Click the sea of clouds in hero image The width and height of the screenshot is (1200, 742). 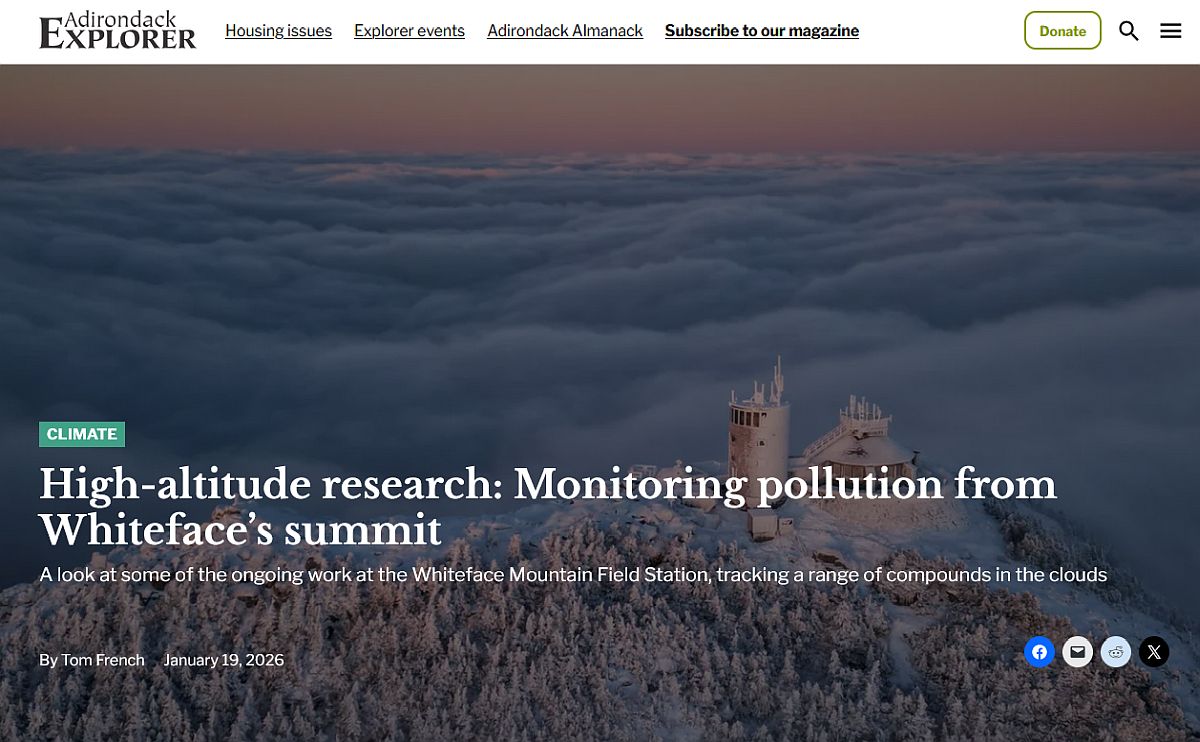[x=500, y=250]
